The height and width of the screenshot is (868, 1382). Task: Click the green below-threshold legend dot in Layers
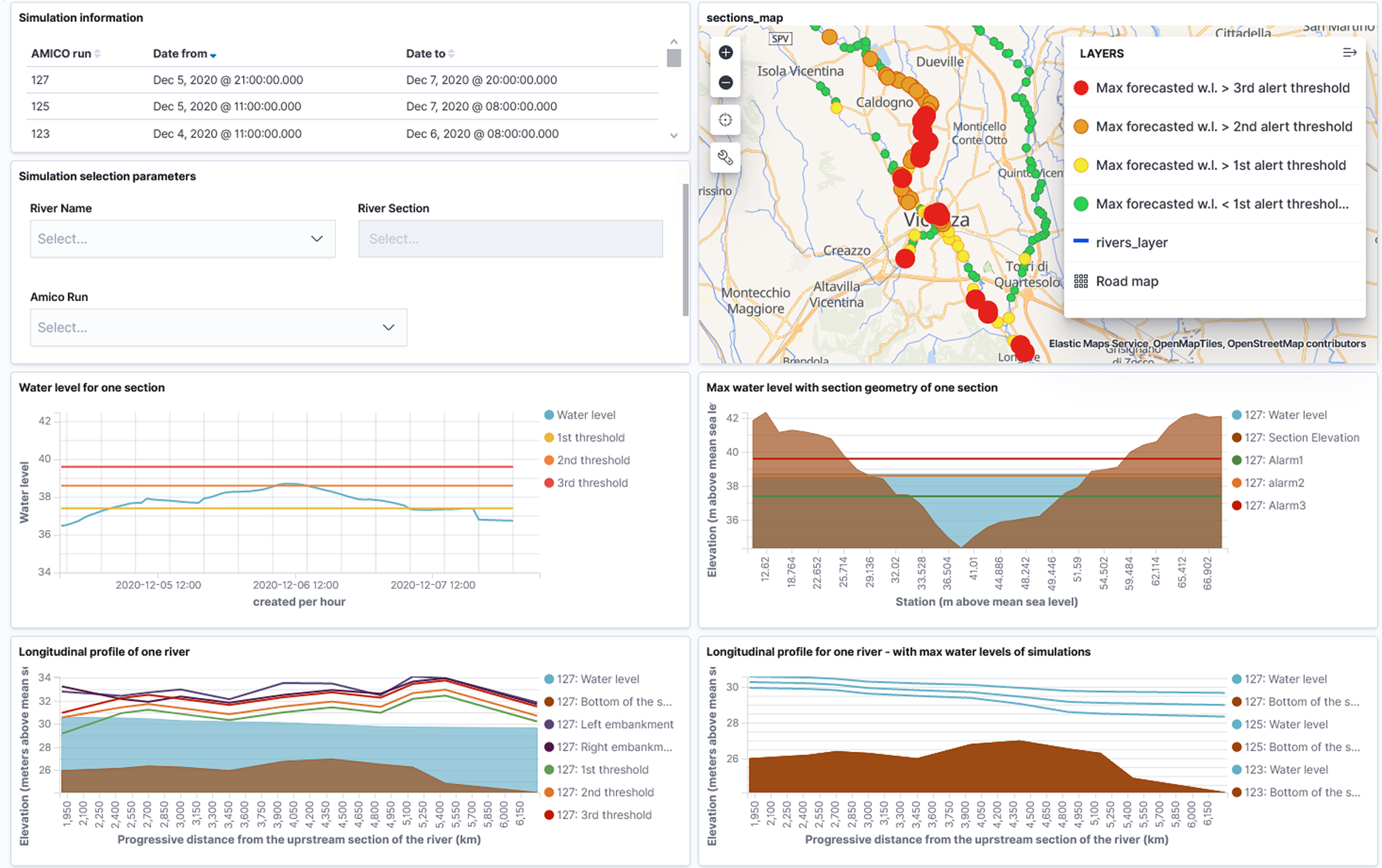tap(1081, 204)
